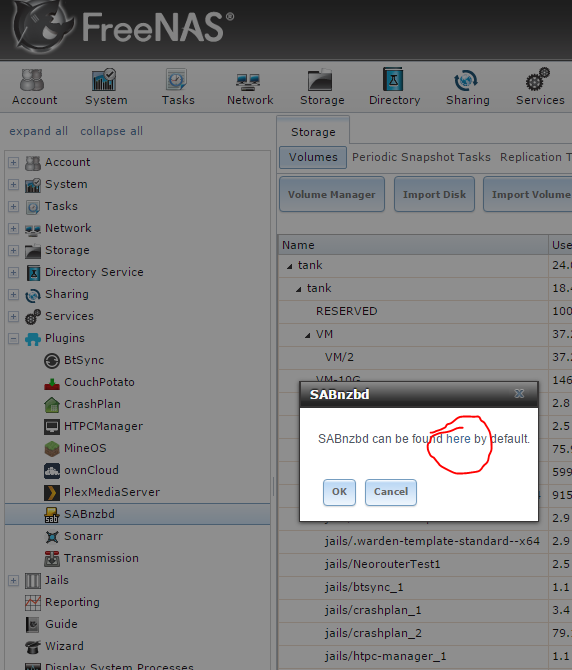The height and width of the screenshot is (670, 572).
Task: Select the jails/crashplan_1 row
Action: coord(413,611)
